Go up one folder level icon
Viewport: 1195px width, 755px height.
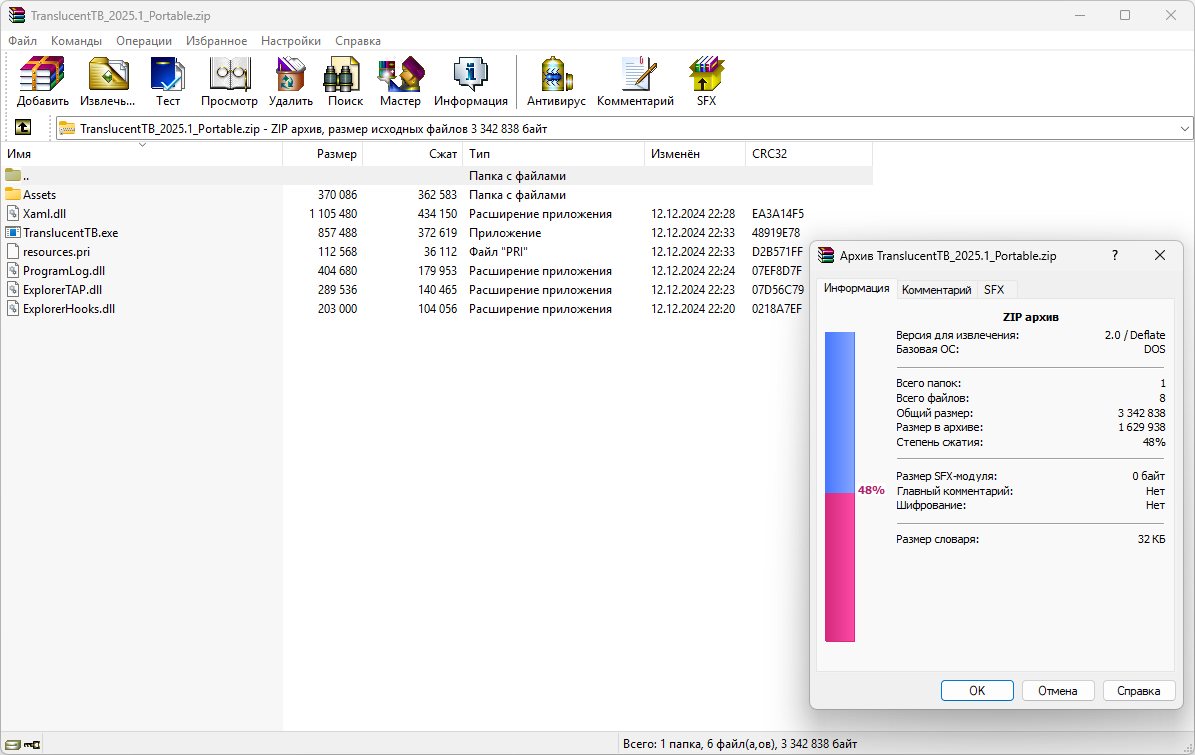click(24, 128)
